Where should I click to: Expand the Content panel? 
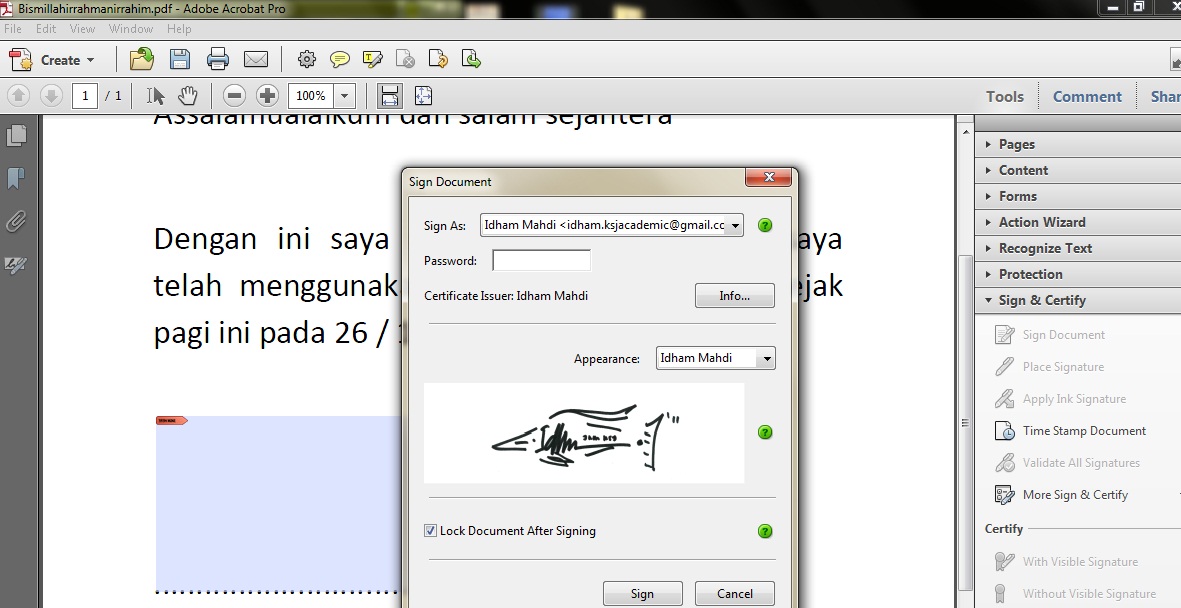click(x=1078, y=170)
